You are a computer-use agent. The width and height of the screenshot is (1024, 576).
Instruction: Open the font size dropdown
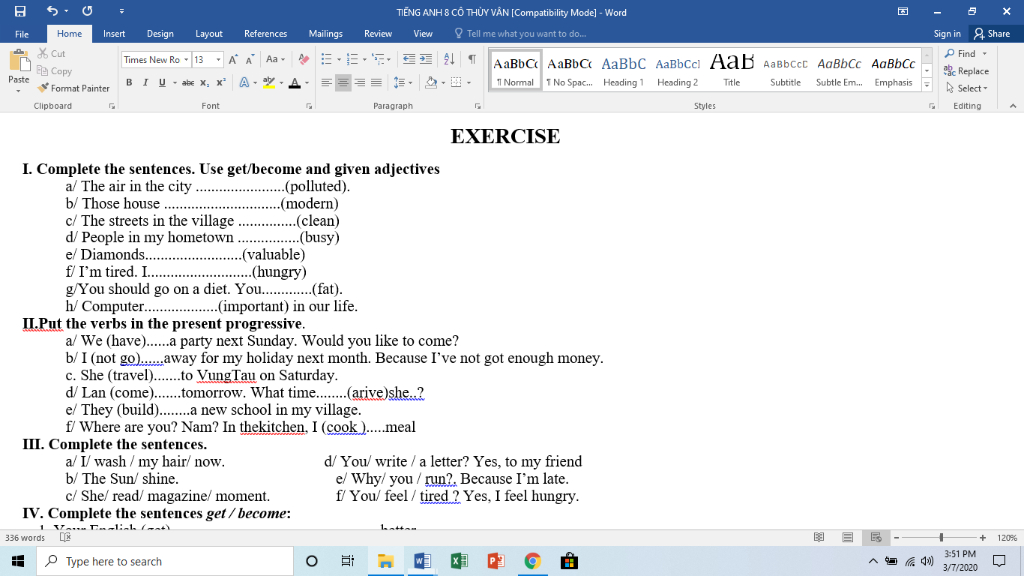pyautogui.click(x=218, y=59)
